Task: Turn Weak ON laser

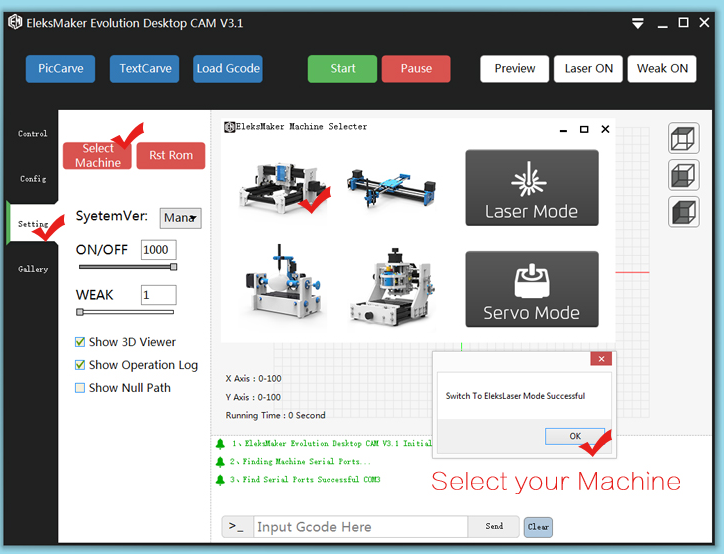Action: (x=662, y=69)
